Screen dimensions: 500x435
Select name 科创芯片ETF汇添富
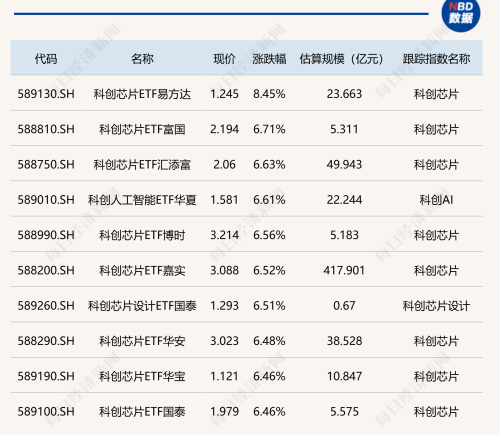pyautogui.click(x=142, y=165)
